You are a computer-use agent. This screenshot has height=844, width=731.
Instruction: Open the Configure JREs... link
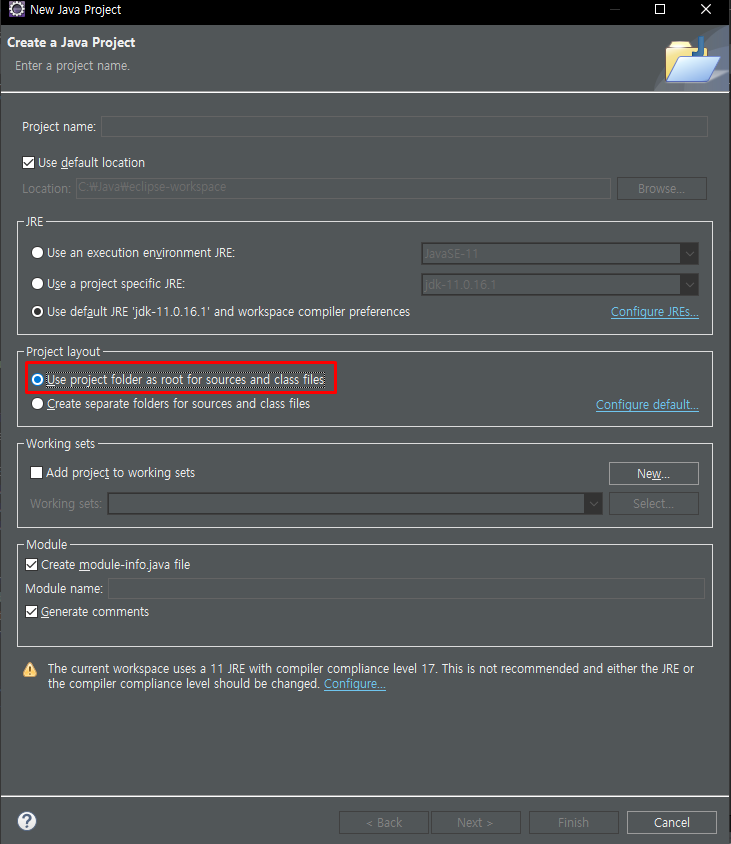point(655,312)
